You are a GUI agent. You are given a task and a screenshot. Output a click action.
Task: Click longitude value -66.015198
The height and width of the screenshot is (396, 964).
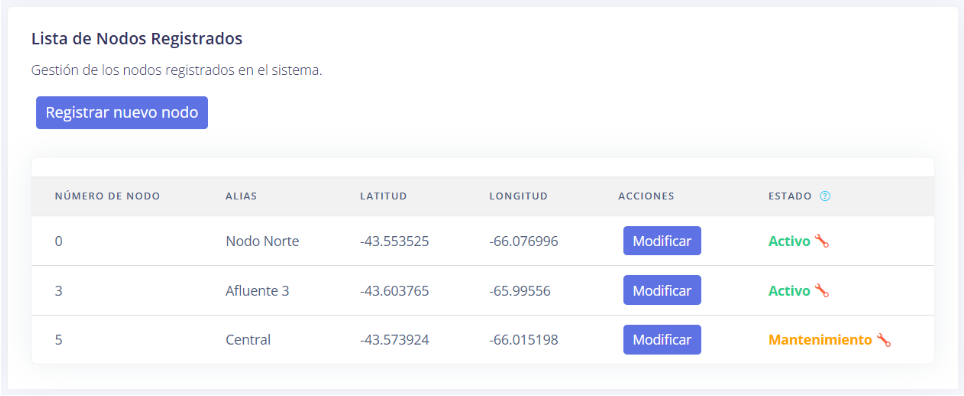(x=524, y=339)
